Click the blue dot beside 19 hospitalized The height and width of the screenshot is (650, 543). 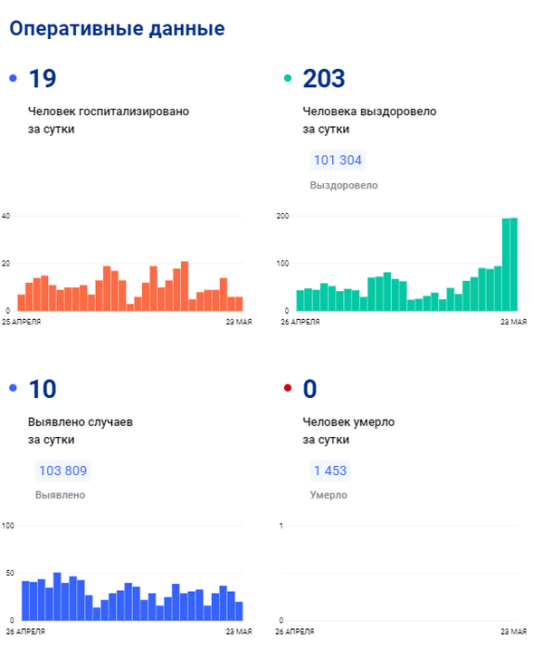[13, 78]
